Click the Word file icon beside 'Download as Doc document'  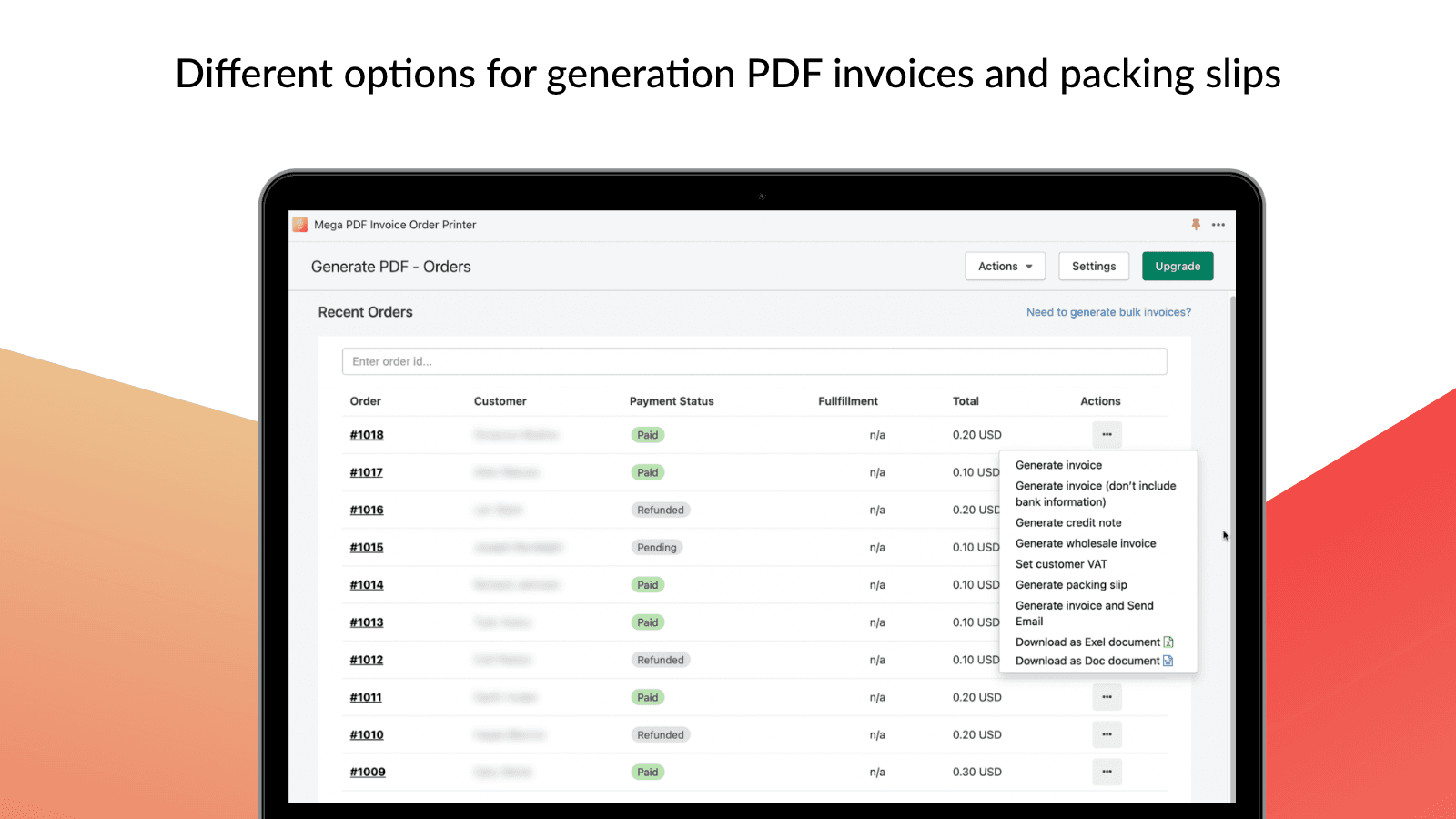[x=1168, y=661]
